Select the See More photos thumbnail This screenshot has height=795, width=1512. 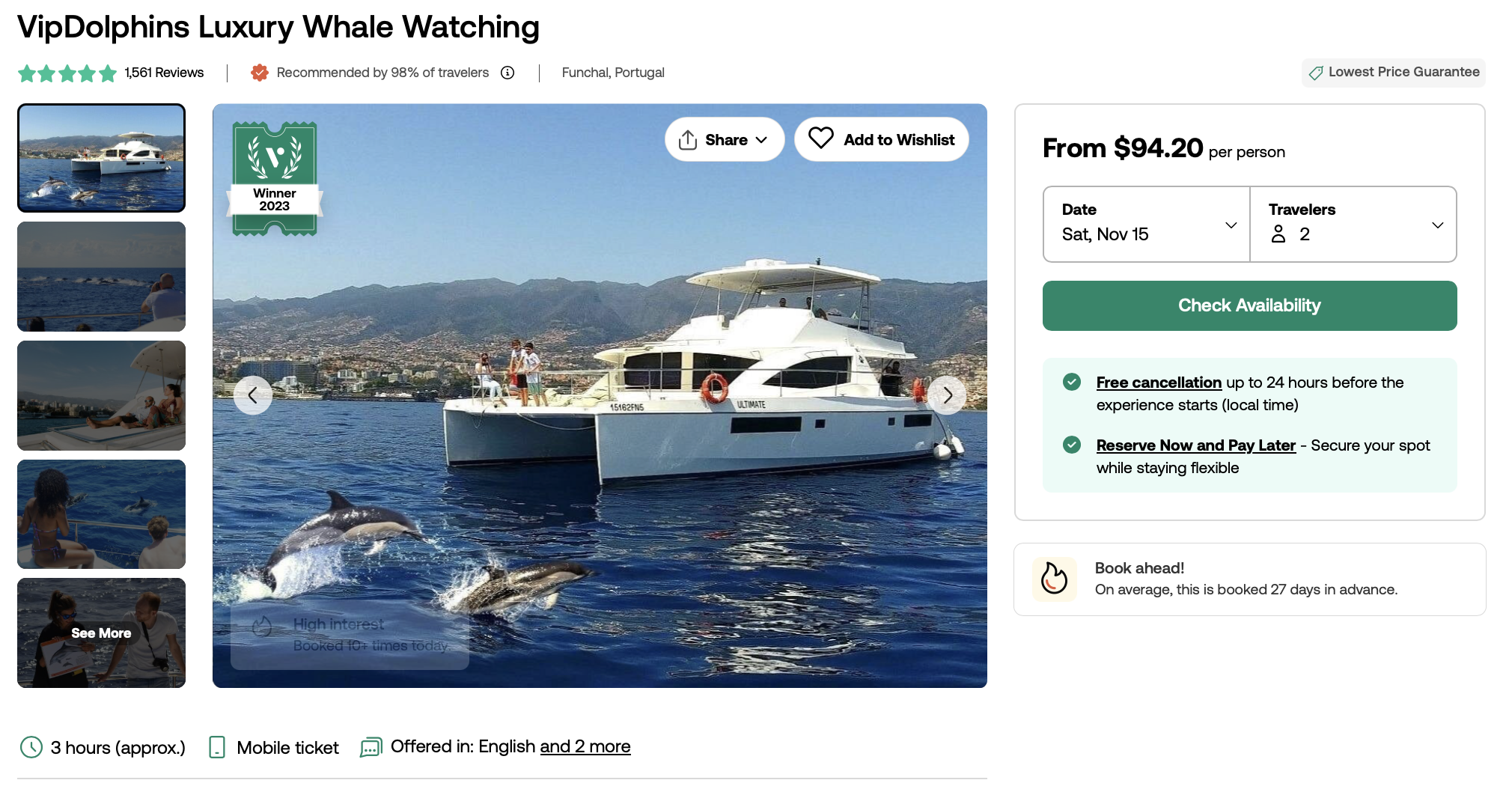(101, 633)
